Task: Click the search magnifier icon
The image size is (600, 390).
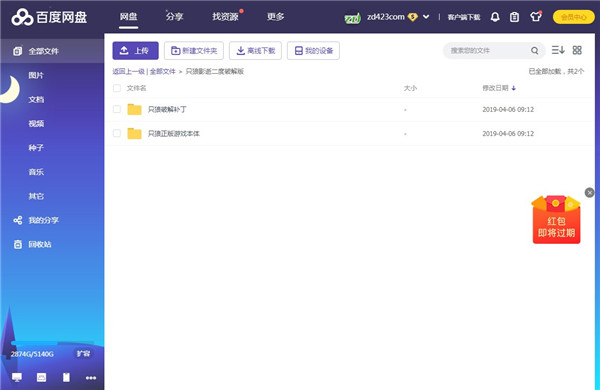Action: click(x=535, y=51)
